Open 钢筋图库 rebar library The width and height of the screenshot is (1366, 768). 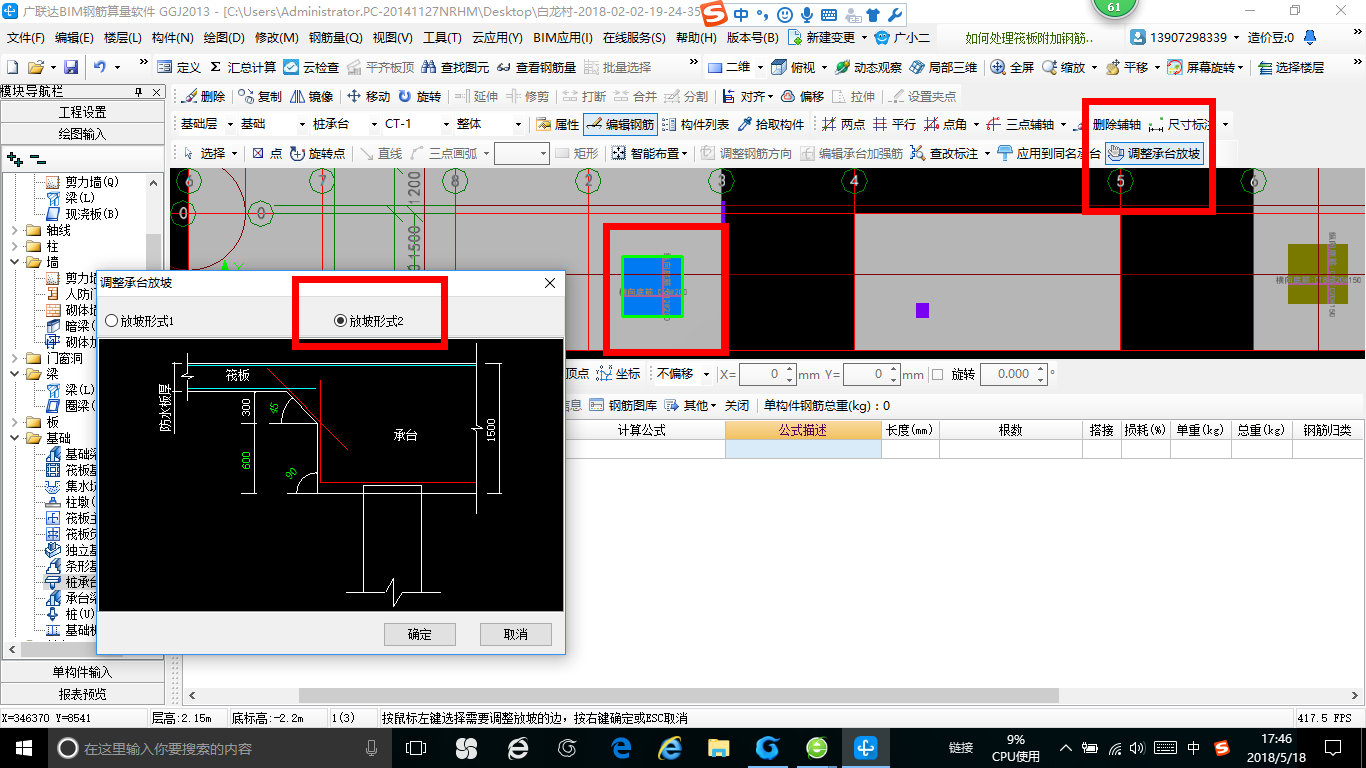pos(624,406)
